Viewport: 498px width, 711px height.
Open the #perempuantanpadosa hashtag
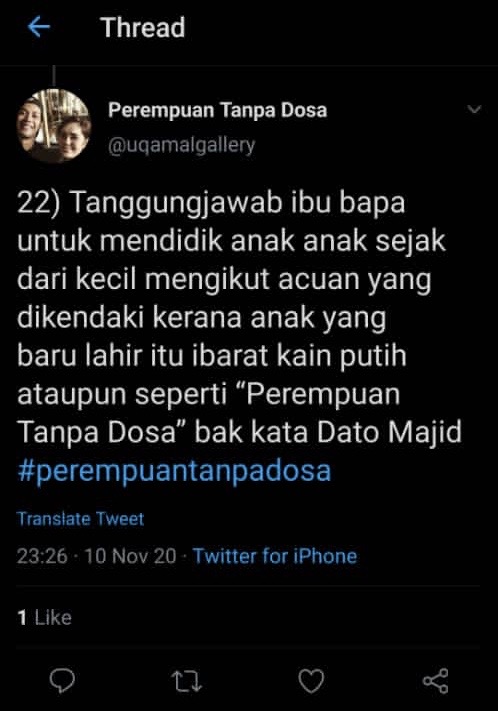tap(174, 471)
